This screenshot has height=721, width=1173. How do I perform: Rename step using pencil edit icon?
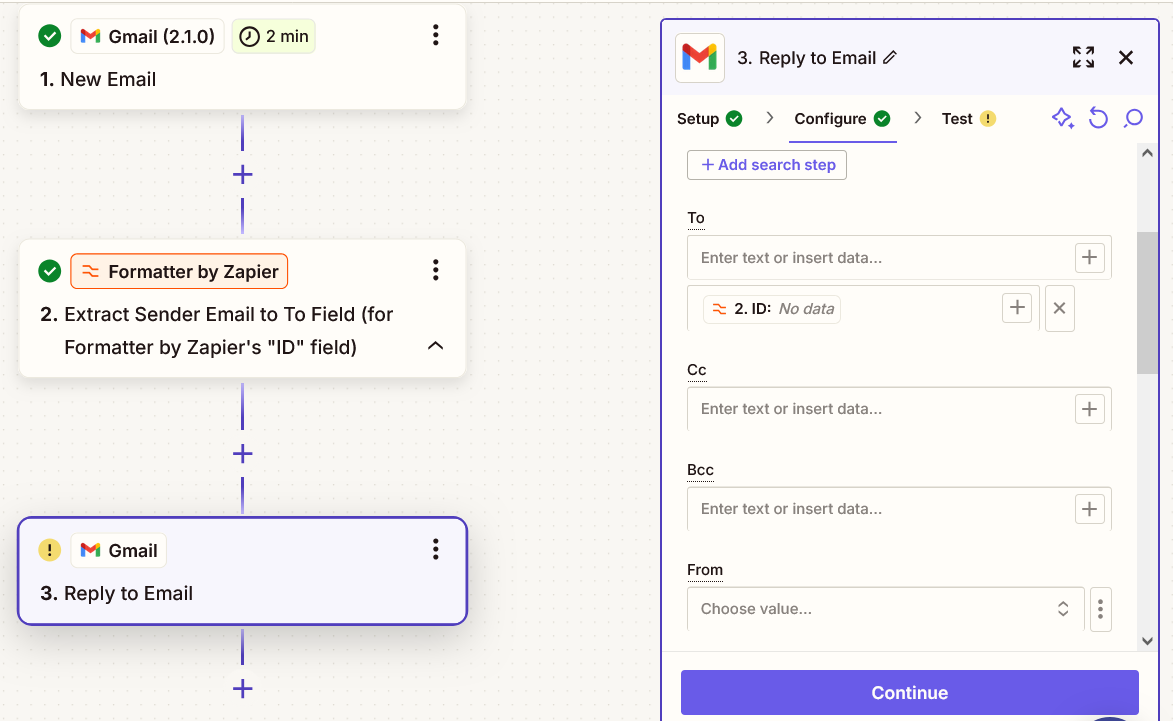(889, 58)
